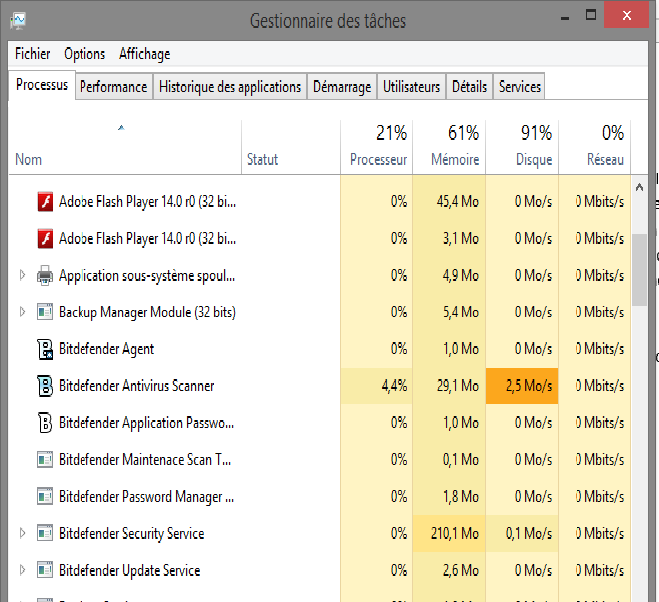Select Bitdefender Update Service process name
The width and height of the screenshot is (659, 602).
point(129,570)
